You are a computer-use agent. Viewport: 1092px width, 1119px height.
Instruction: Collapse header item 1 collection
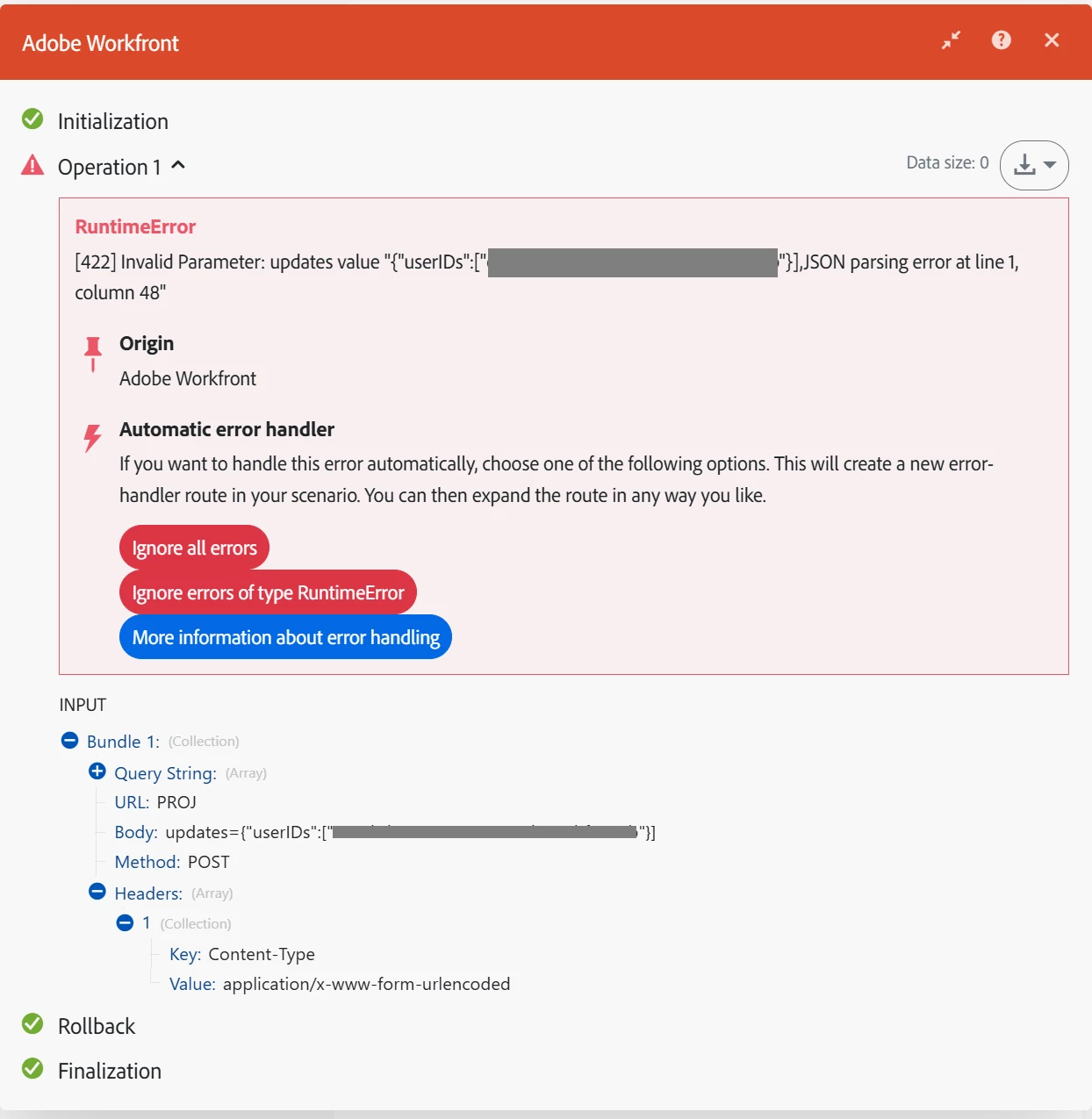pos(125,922)
